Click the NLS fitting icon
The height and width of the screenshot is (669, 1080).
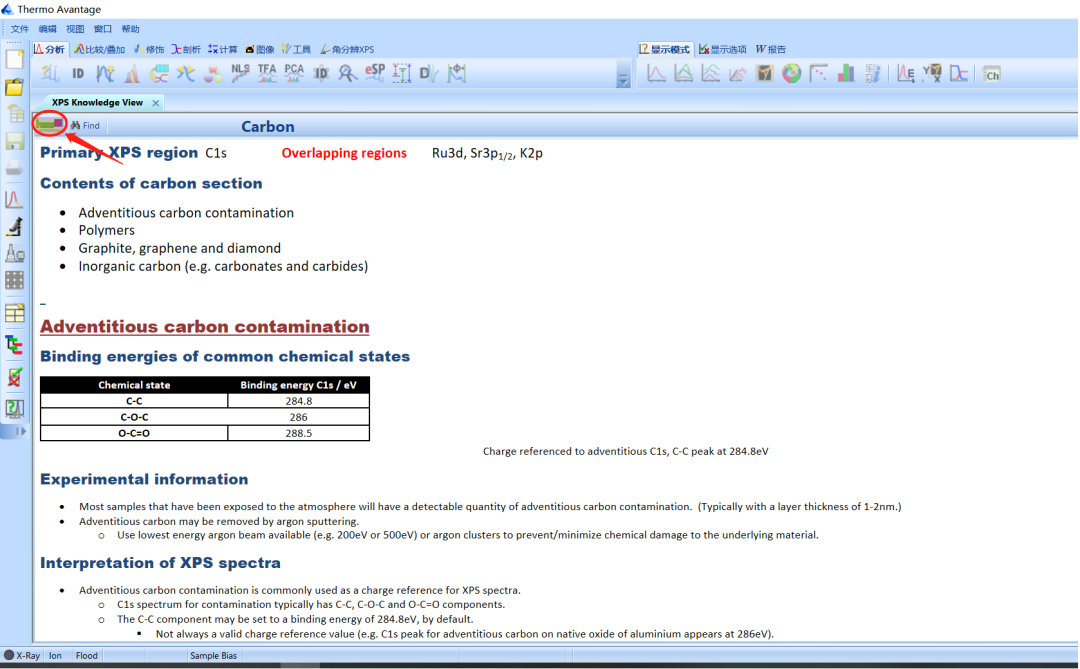[x=240, y=73]
